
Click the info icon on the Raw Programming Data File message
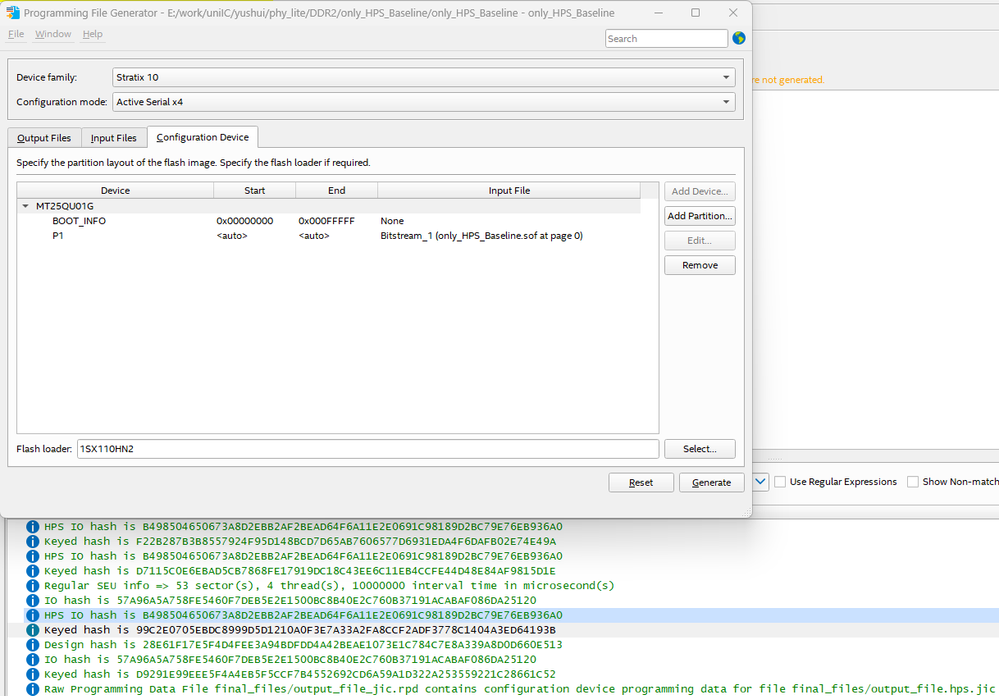tap(32, 689)
